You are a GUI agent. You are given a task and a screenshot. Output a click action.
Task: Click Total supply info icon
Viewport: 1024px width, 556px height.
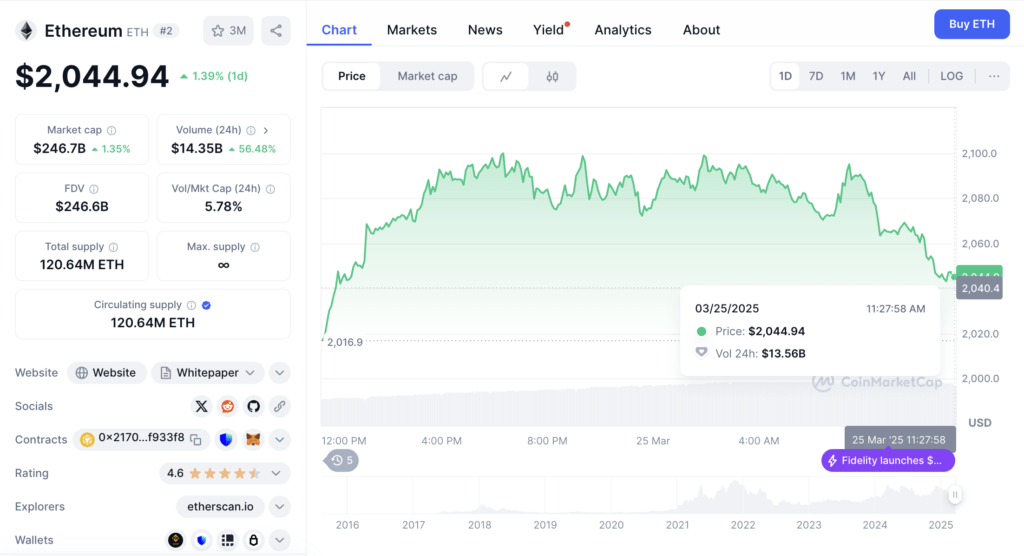[114, 247]
